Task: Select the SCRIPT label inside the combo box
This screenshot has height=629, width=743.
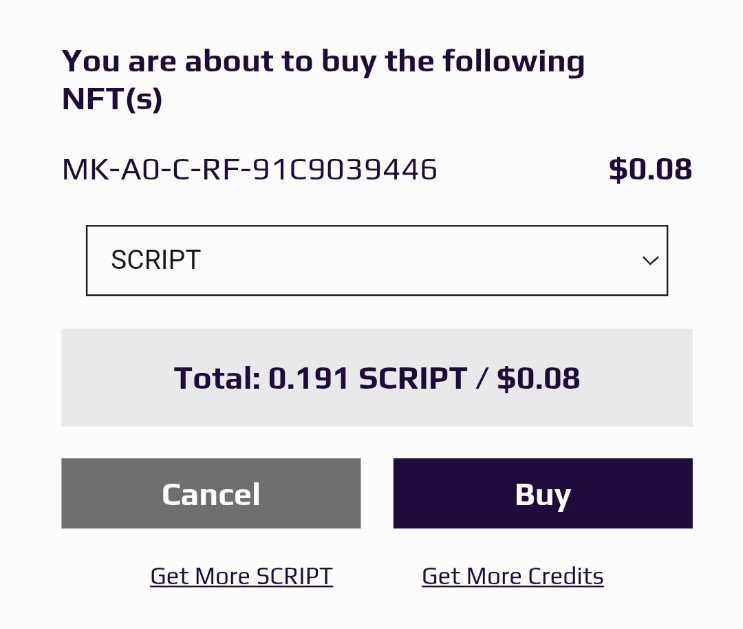Action: [x=155, y=260]
